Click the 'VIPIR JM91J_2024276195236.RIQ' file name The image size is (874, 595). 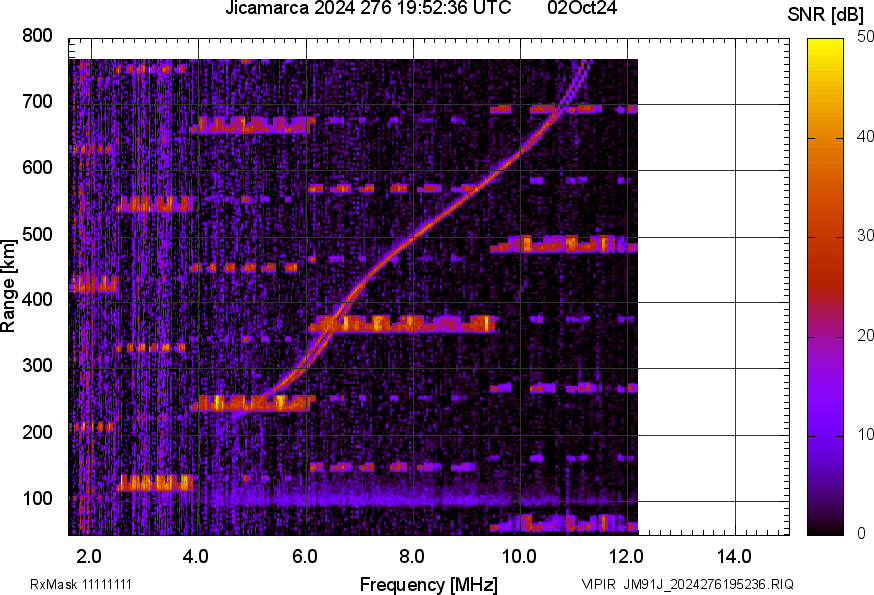[x=687, y=584]
